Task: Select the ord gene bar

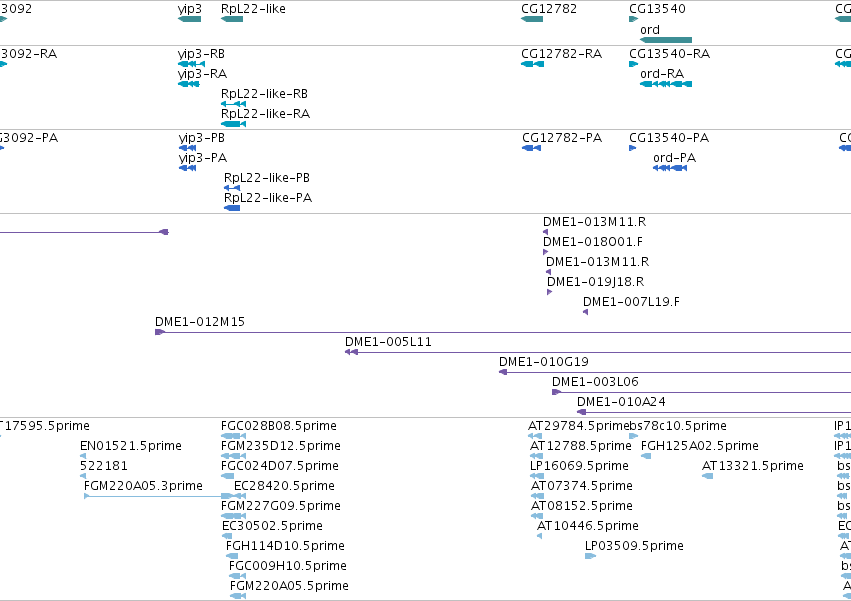Action: (x=666, y=40)
